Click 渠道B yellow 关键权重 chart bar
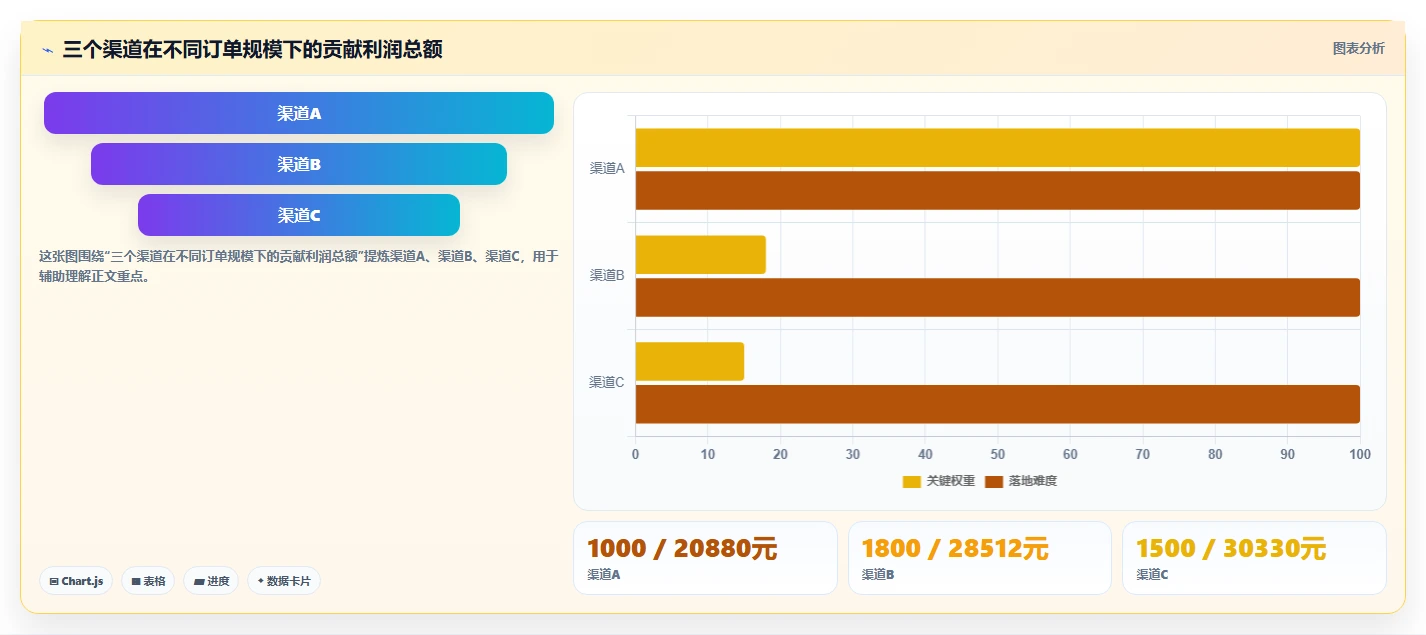Screen dimensions: 1426x635 [700, 255]
